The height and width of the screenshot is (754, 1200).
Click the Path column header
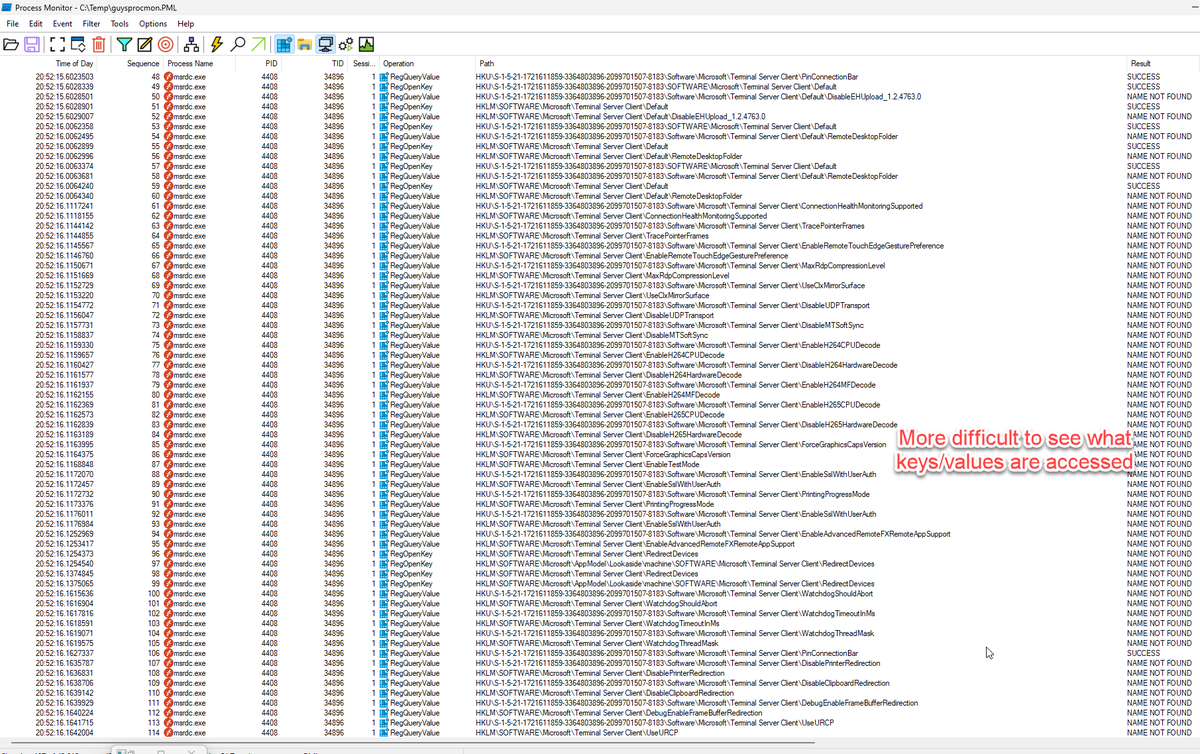486,63
